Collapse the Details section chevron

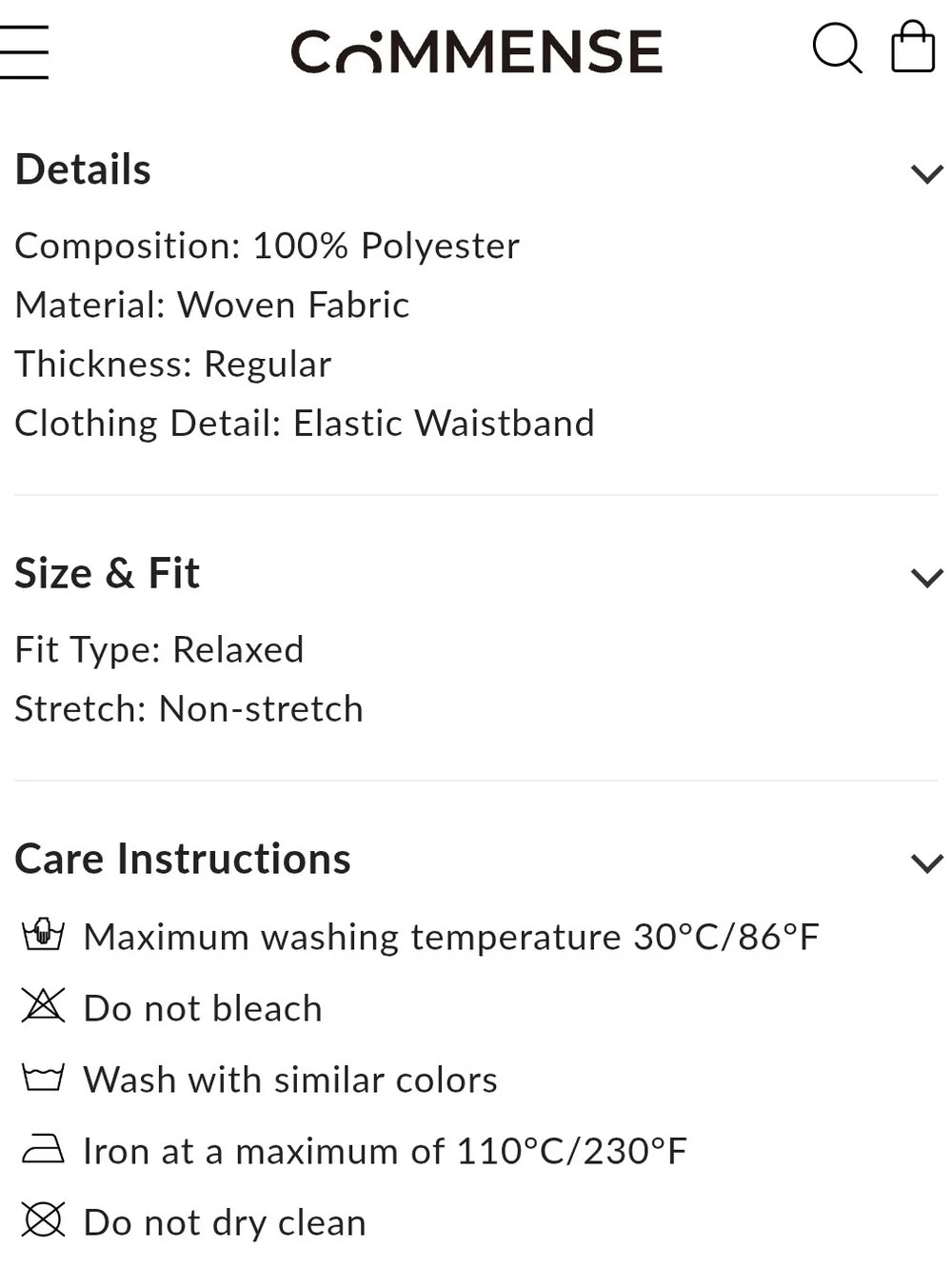click(x=926, y=173)
